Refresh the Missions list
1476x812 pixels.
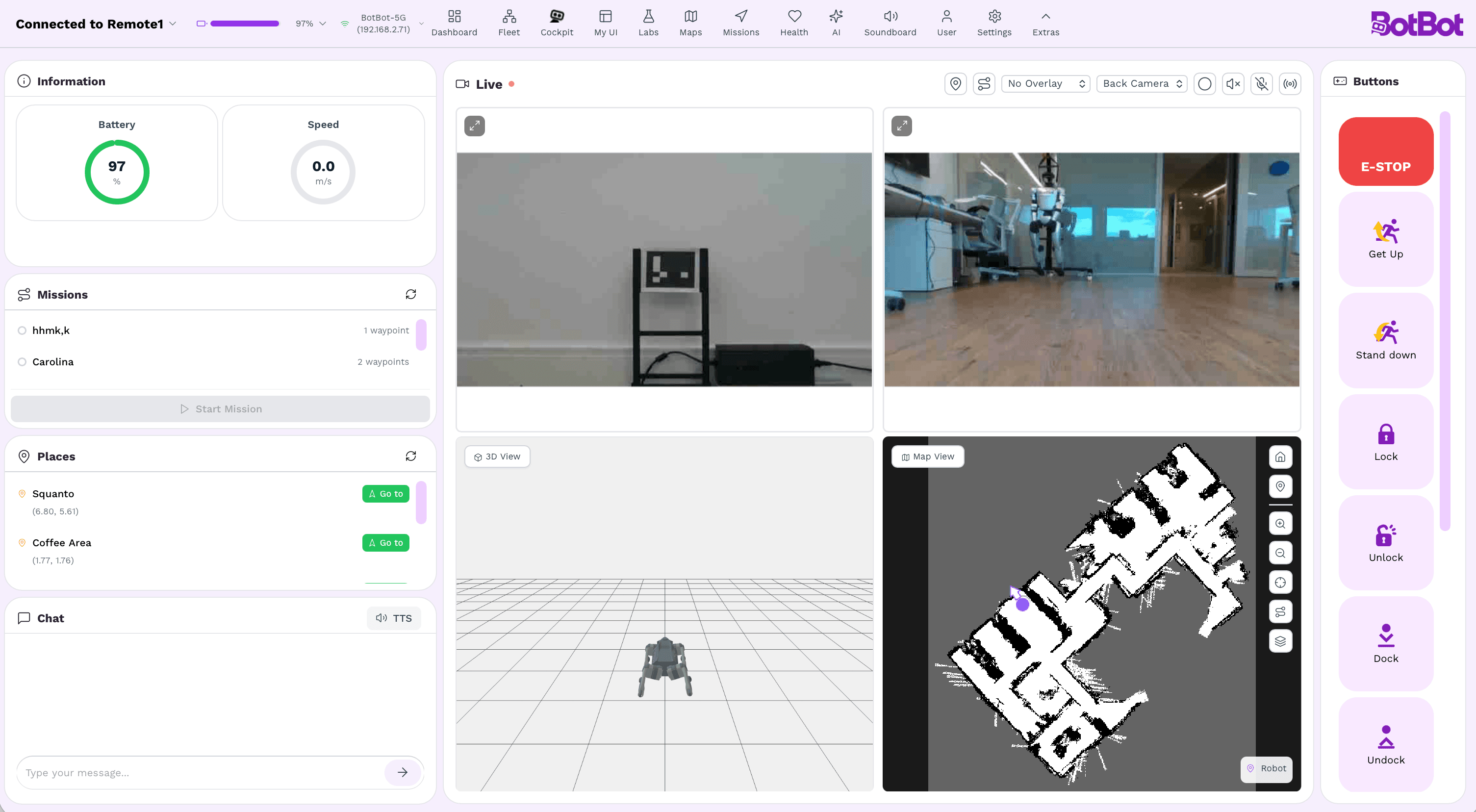(411, 294)
